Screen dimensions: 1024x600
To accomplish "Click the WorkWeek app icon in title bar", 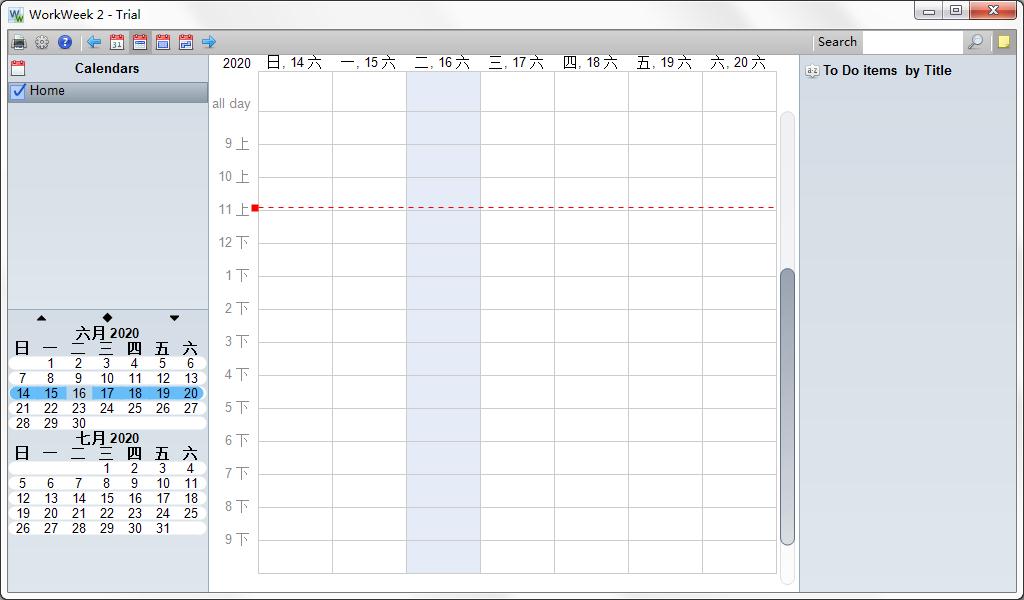I will click(x=16, y=14).
